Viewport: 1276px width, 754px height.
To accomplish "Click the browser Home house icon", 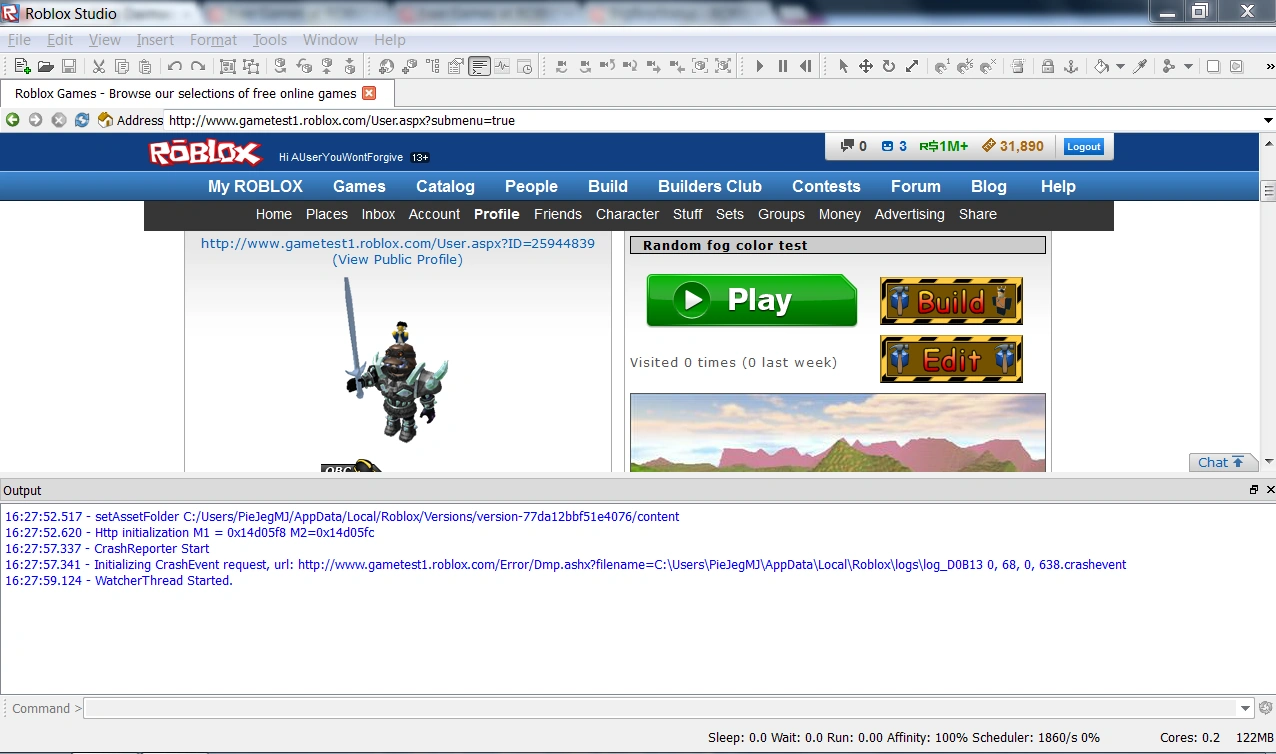I will [x=105, y=120].
